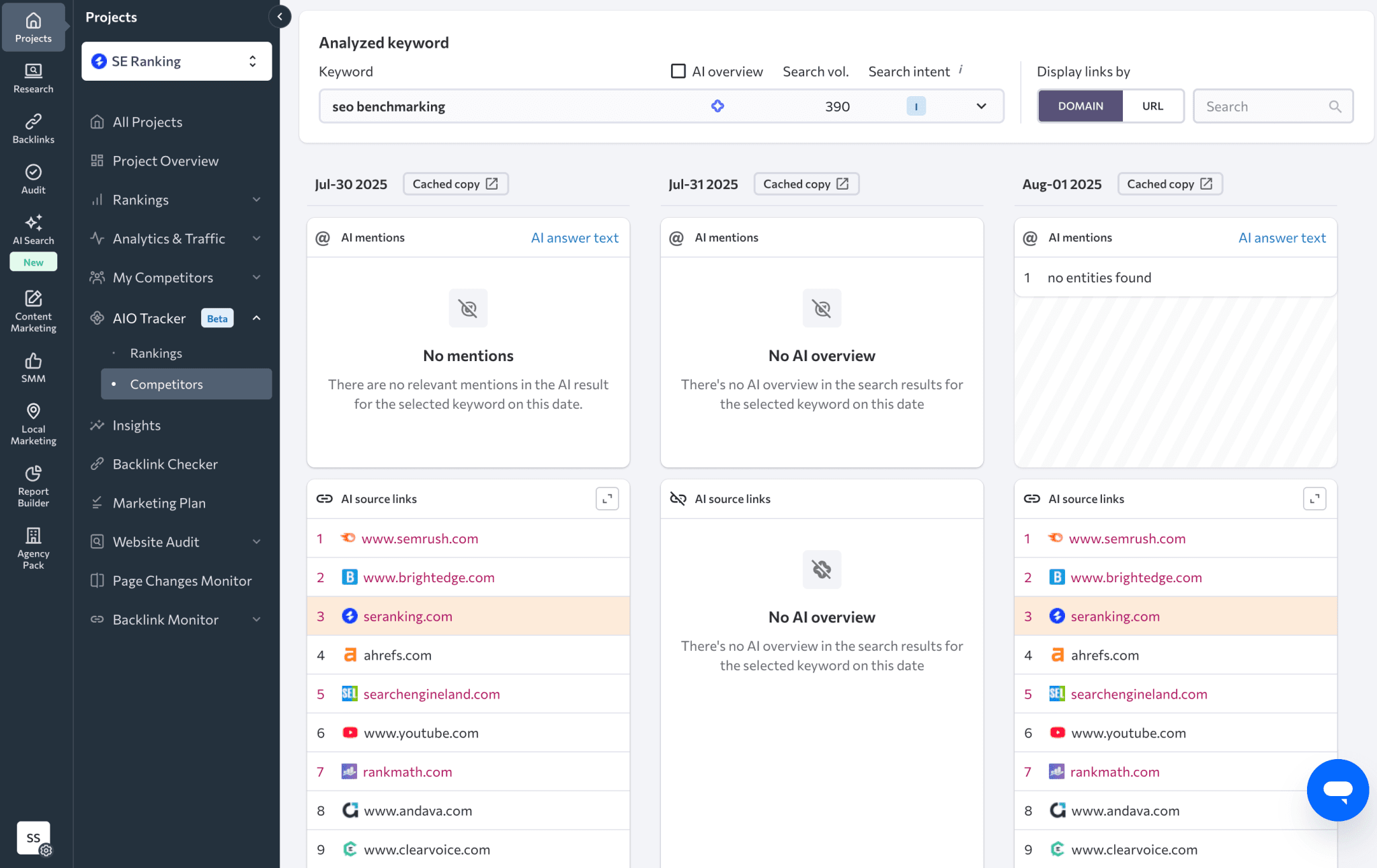This screenshot has height=868, width=1377.
Task: Collapse the AIO Tracker menu
Action: [256, 318]
